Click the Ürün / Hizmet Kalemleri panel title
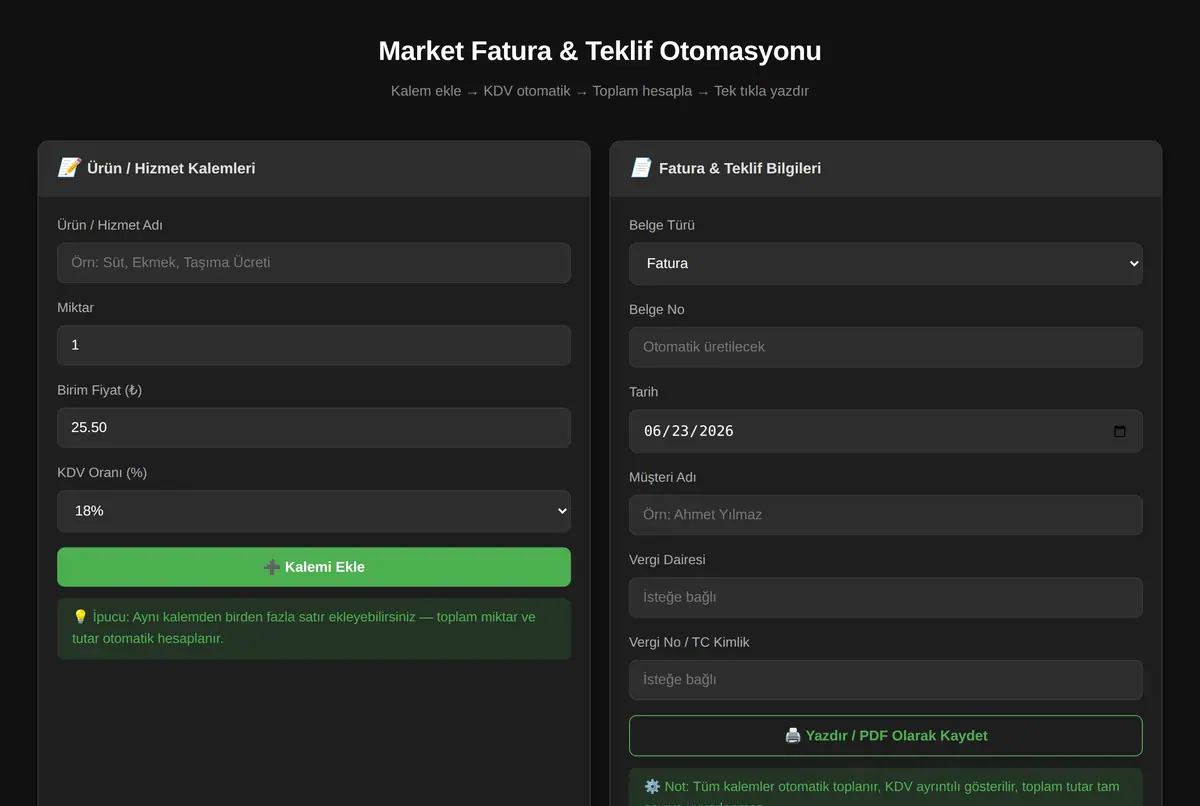This screenshot has width=1200, height=806. coord(171,168)
